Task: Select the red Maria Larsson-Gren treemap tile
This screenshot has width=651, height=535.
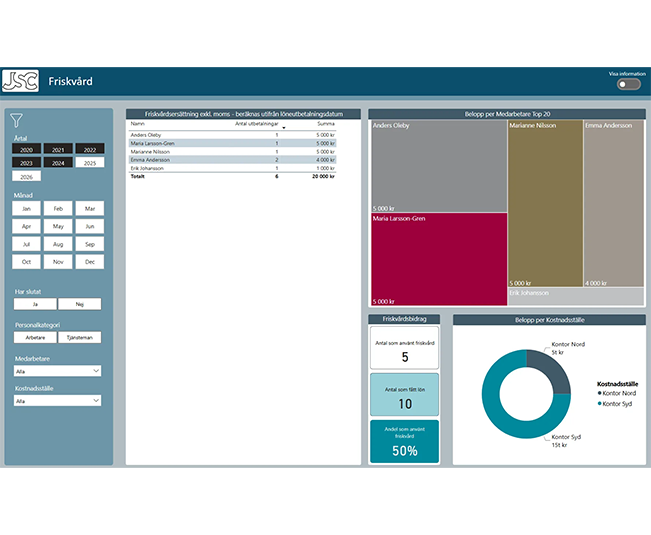Action: point(439,259)
